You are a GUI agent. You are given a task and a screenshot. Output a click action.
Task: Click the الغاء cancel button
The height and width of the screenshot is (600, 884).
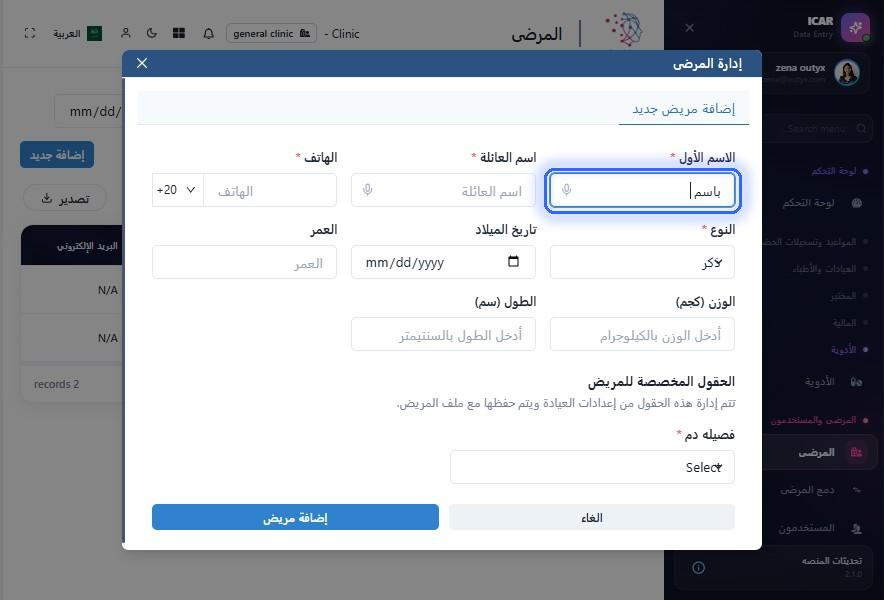pyautogui.click(x=592, y=517)
